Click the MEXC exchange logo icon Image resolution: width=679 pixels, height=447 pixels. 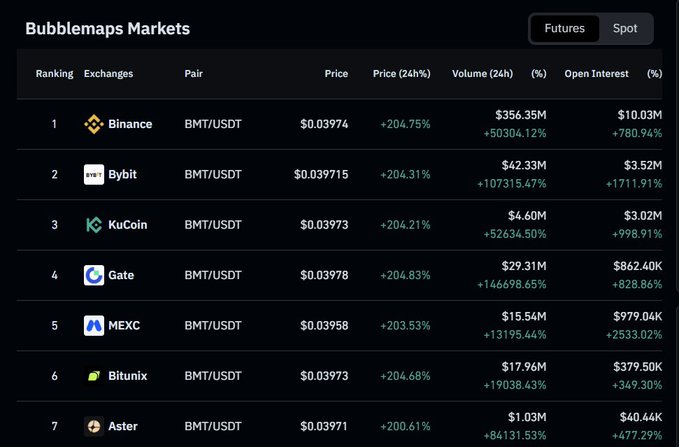(94, 325)
